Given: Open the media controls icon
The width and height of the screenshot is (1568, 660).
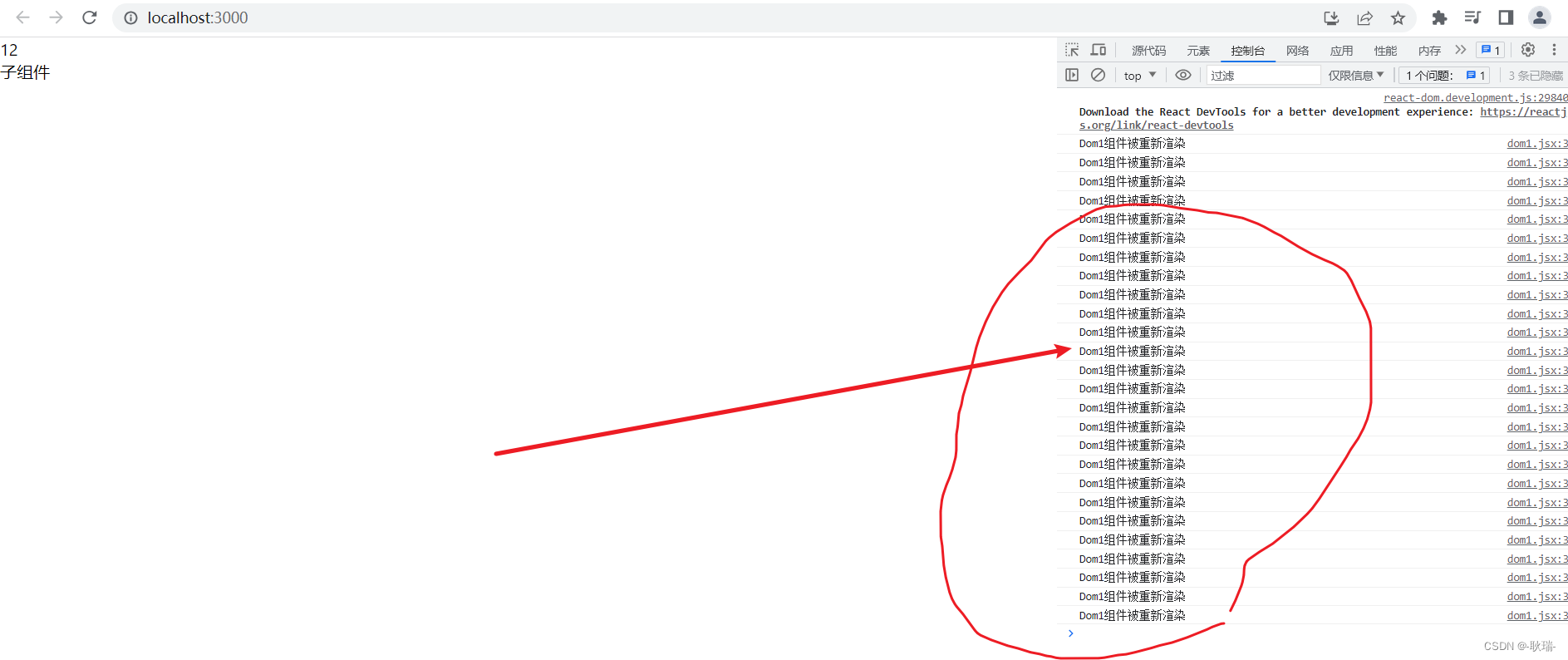Looking at the screenshot, I should click(x=1472, y=17).
